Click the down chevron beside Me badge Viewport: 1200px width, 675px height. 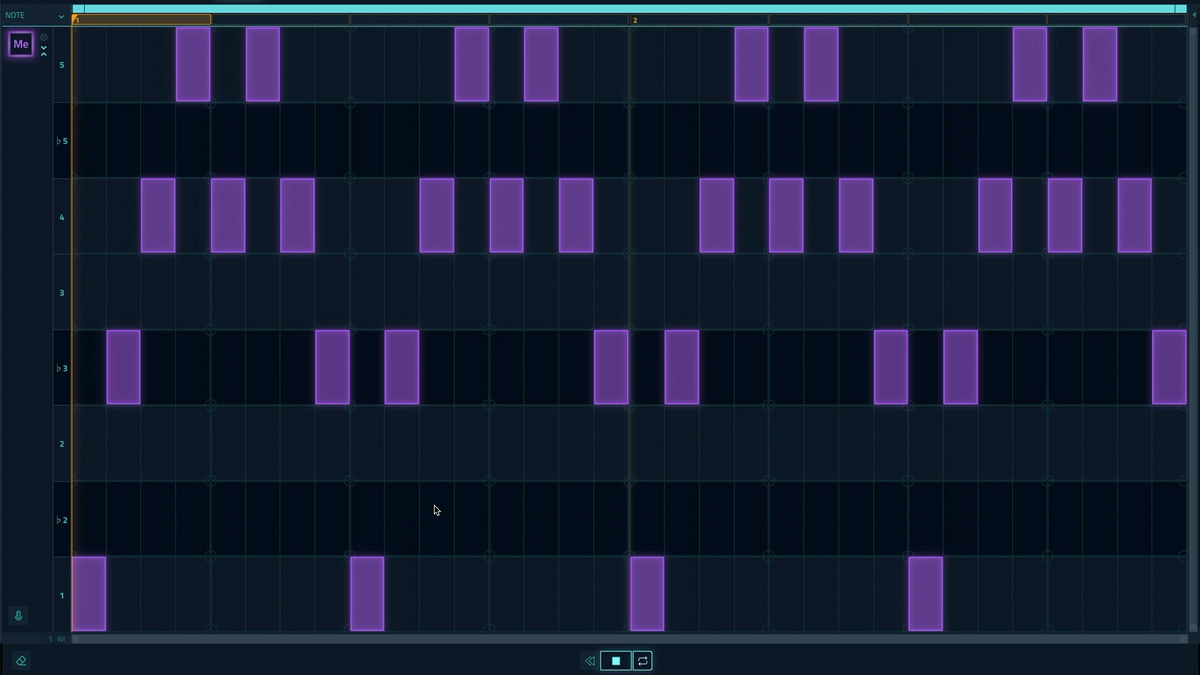point(44,47)
